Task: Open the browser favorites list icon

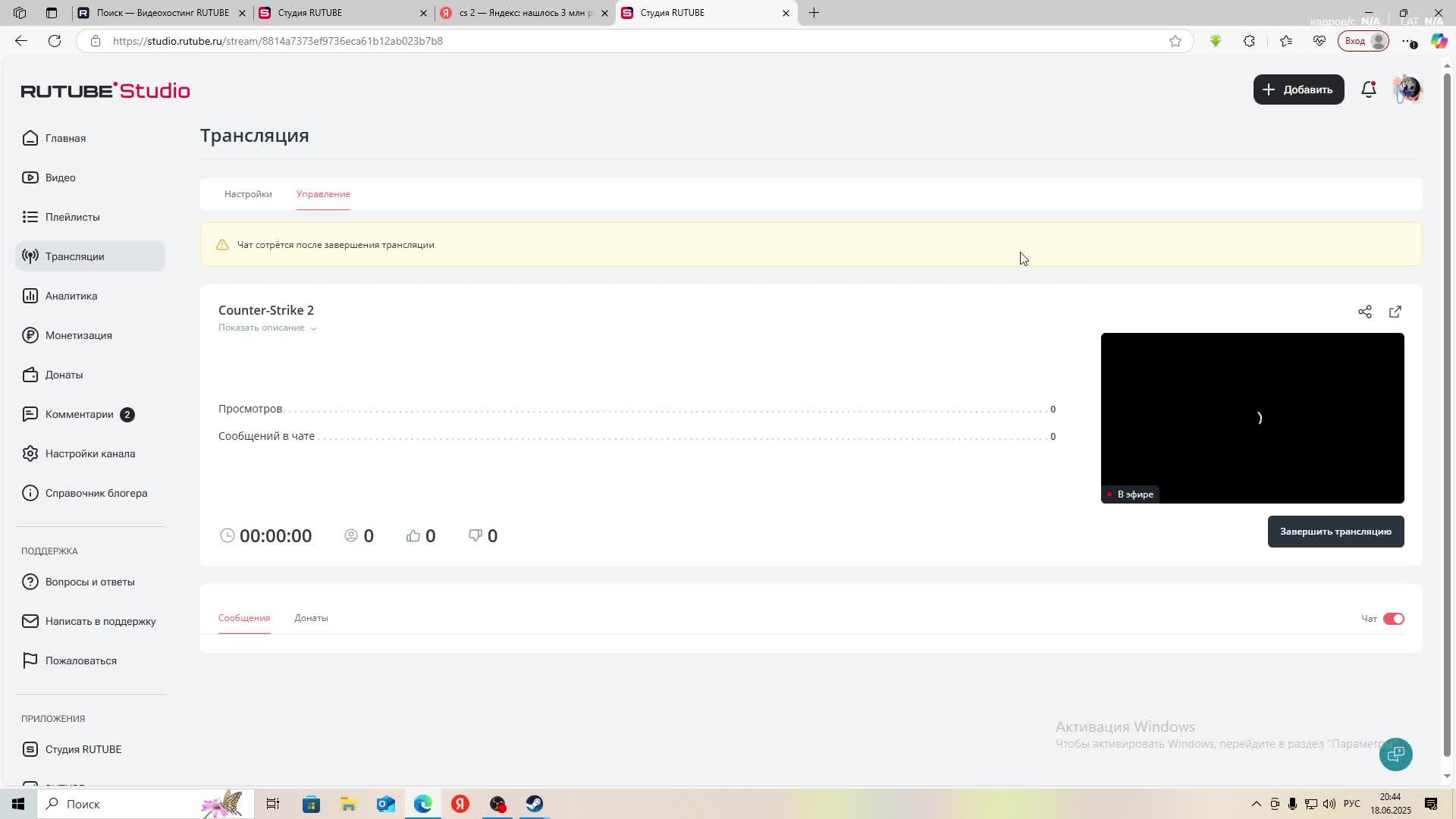Action: (x=1285, y=41)
